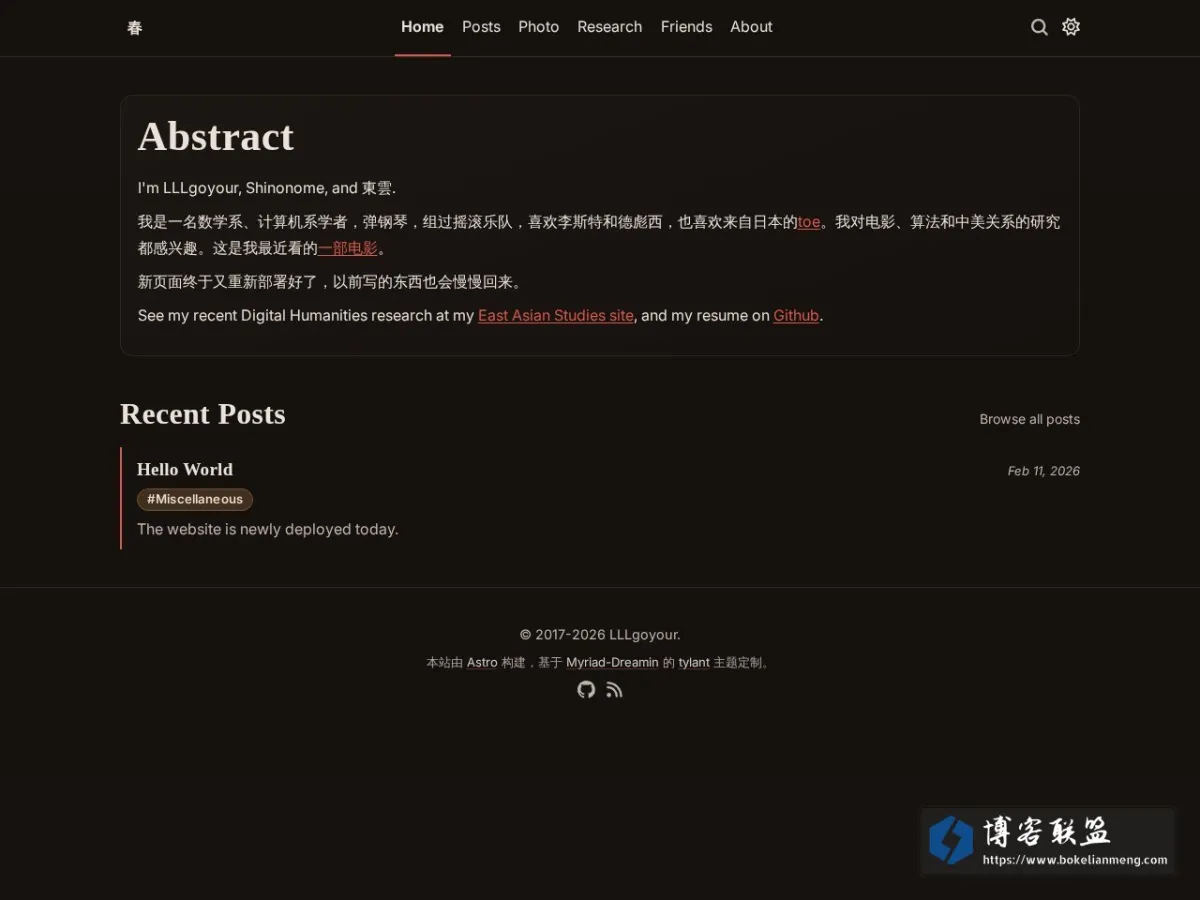The image size is (1200, 900).
Task: Click the 春 site logo
Action: [x=135, y=28]
